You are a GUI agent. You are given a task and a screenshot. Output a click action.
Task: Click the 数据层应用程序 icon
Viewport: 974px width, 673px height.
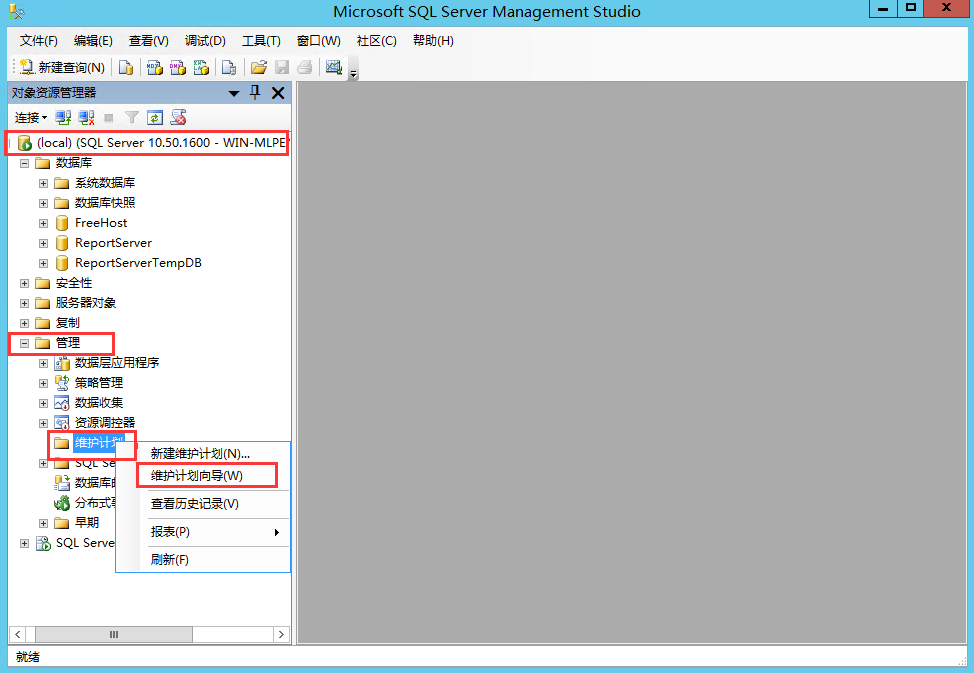(61, 363)
